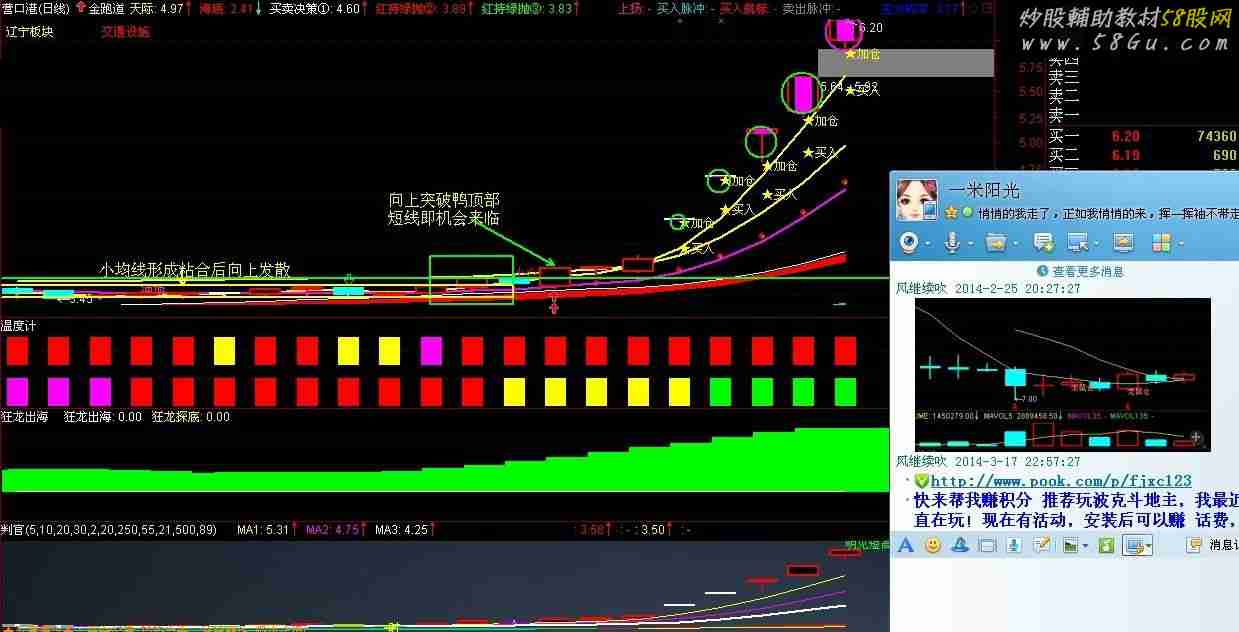This screenshot has height=632, width=1239.
Task: Click the magenta square in 温度计 top row
Action: tap(431, 350)
